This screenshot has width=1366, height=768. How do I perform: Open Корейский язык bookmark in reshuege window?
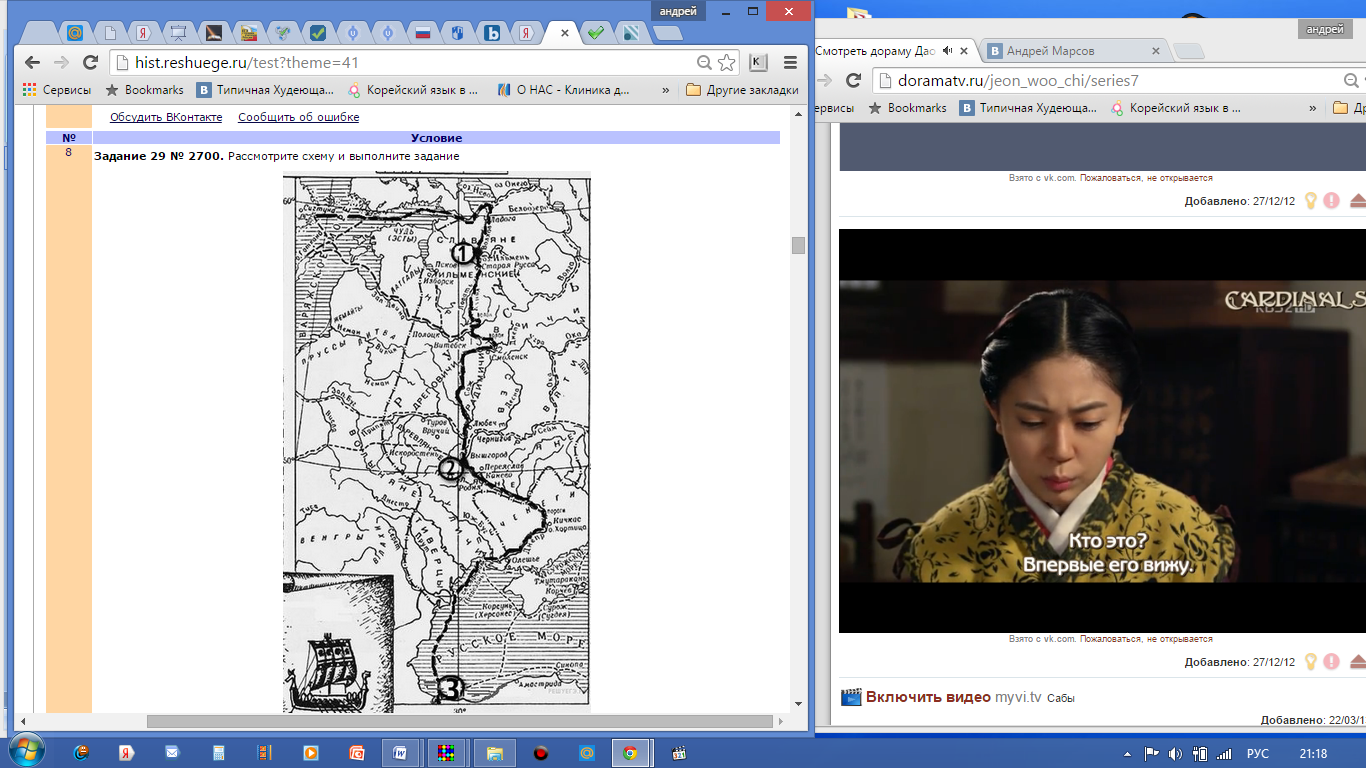[413, 90]
